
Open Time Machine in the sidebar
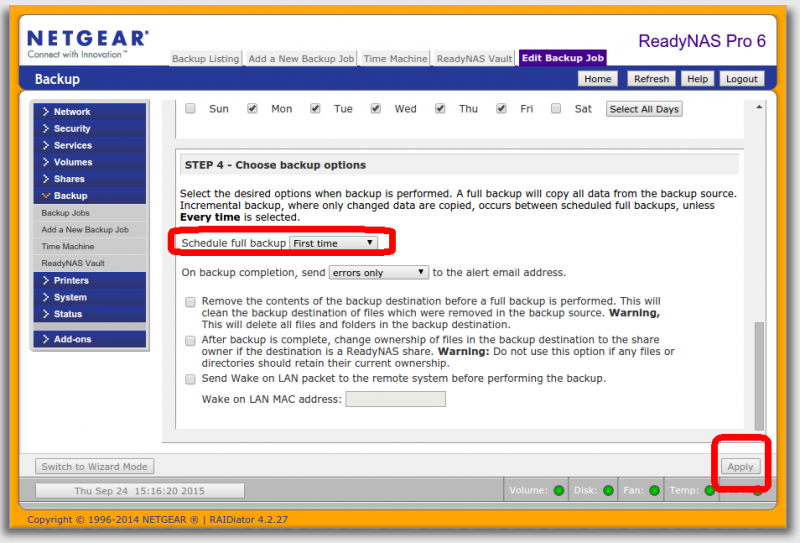90,247
